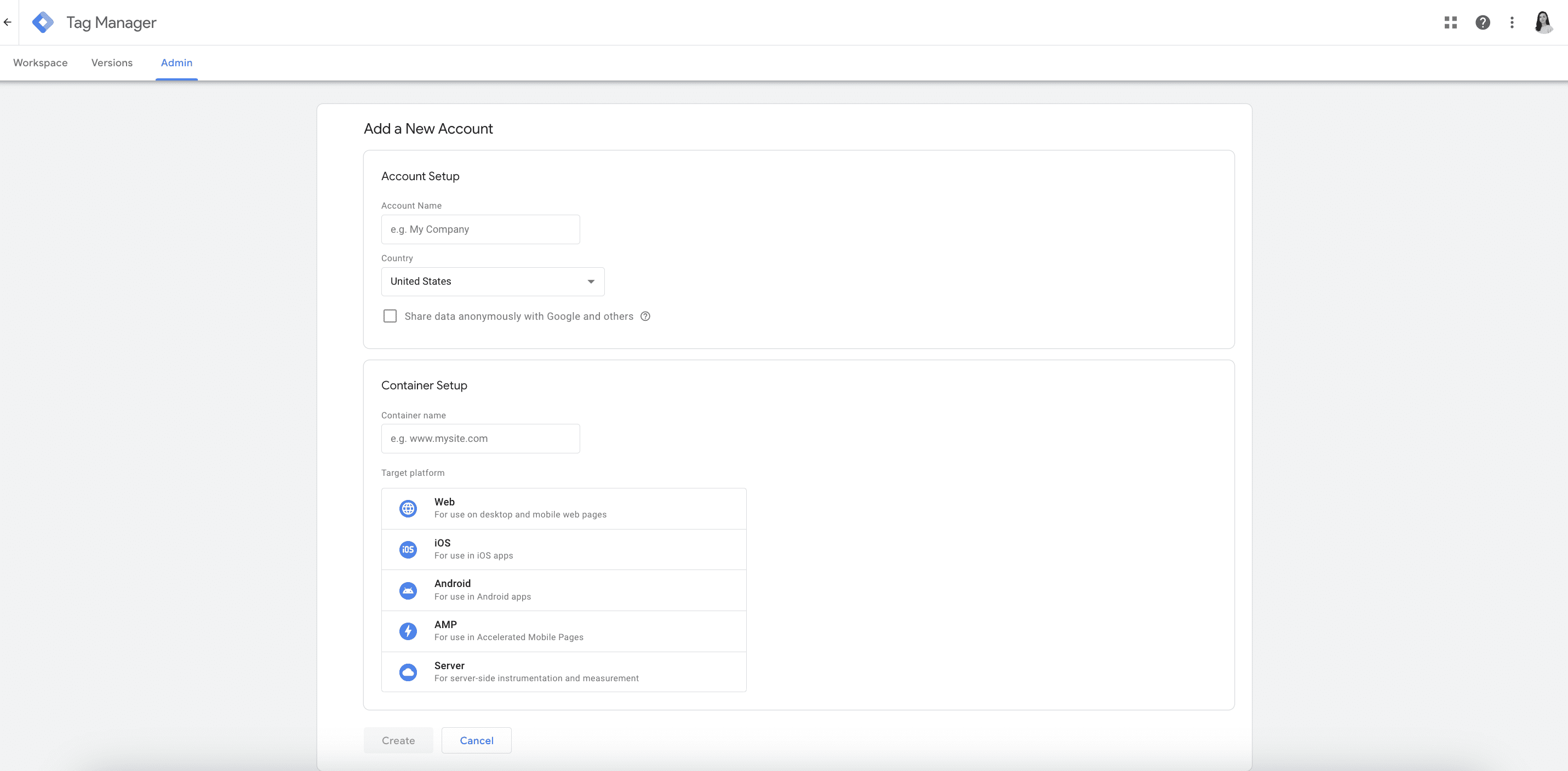Focus the Account Name input field

pyautogui.click(x=480, y=229)
